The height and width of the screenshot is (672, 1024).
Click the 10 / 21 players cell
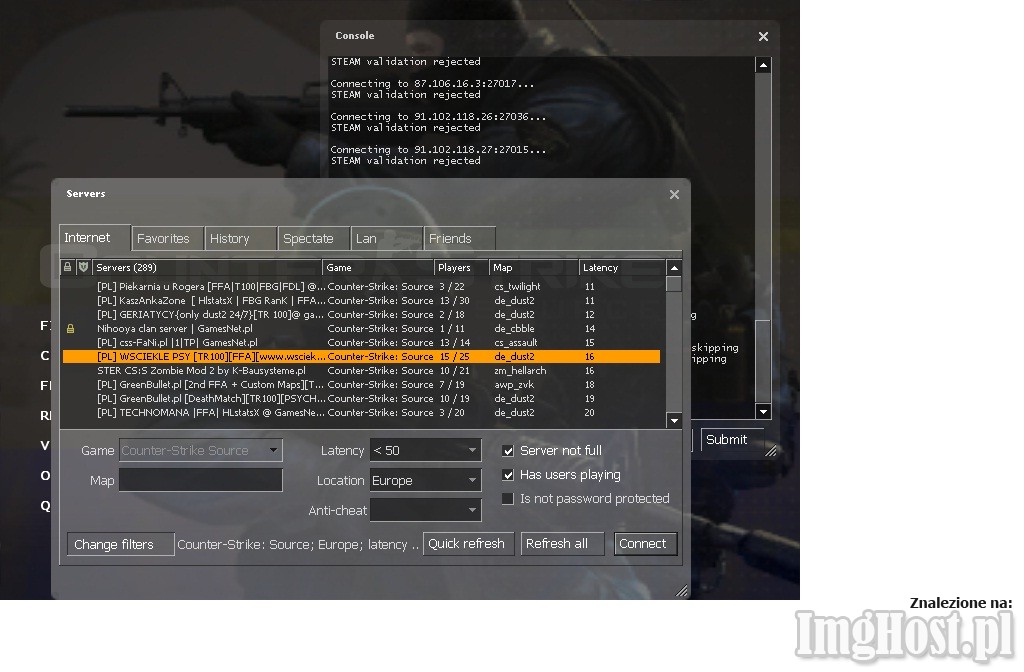(455, 370)
